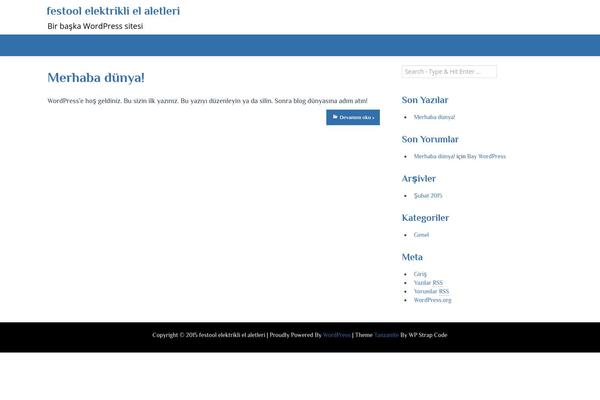Click the Copyright © 2015 footer text
Image resolution: width=600 pixels, height=400 pixels.
click(174, 335)
